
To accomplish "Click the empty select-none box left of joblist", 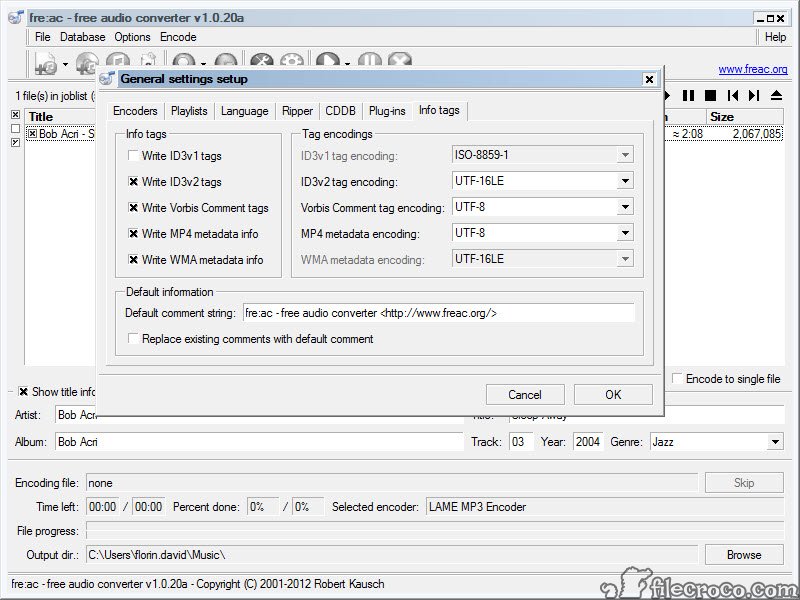I will [x=15, y=129].
